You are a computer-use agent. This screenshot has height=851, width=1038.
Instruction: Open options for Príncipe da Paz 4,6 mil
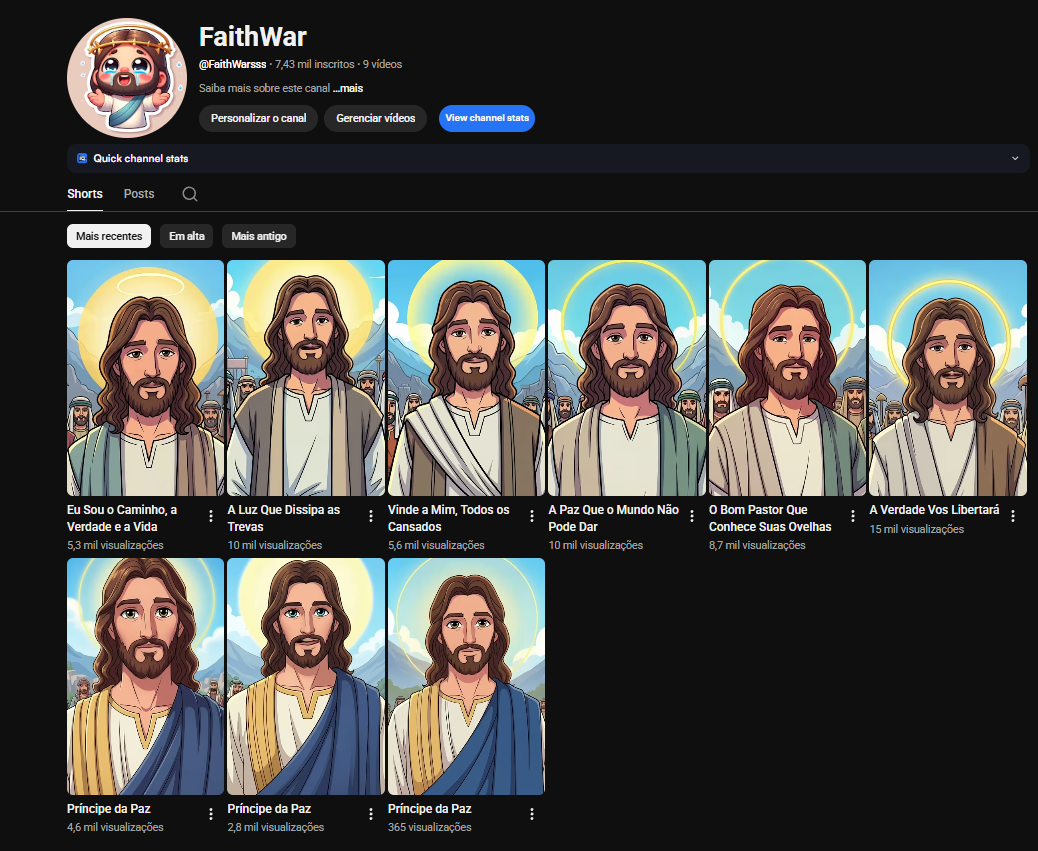pyautogui.click(x=211, y=815)
